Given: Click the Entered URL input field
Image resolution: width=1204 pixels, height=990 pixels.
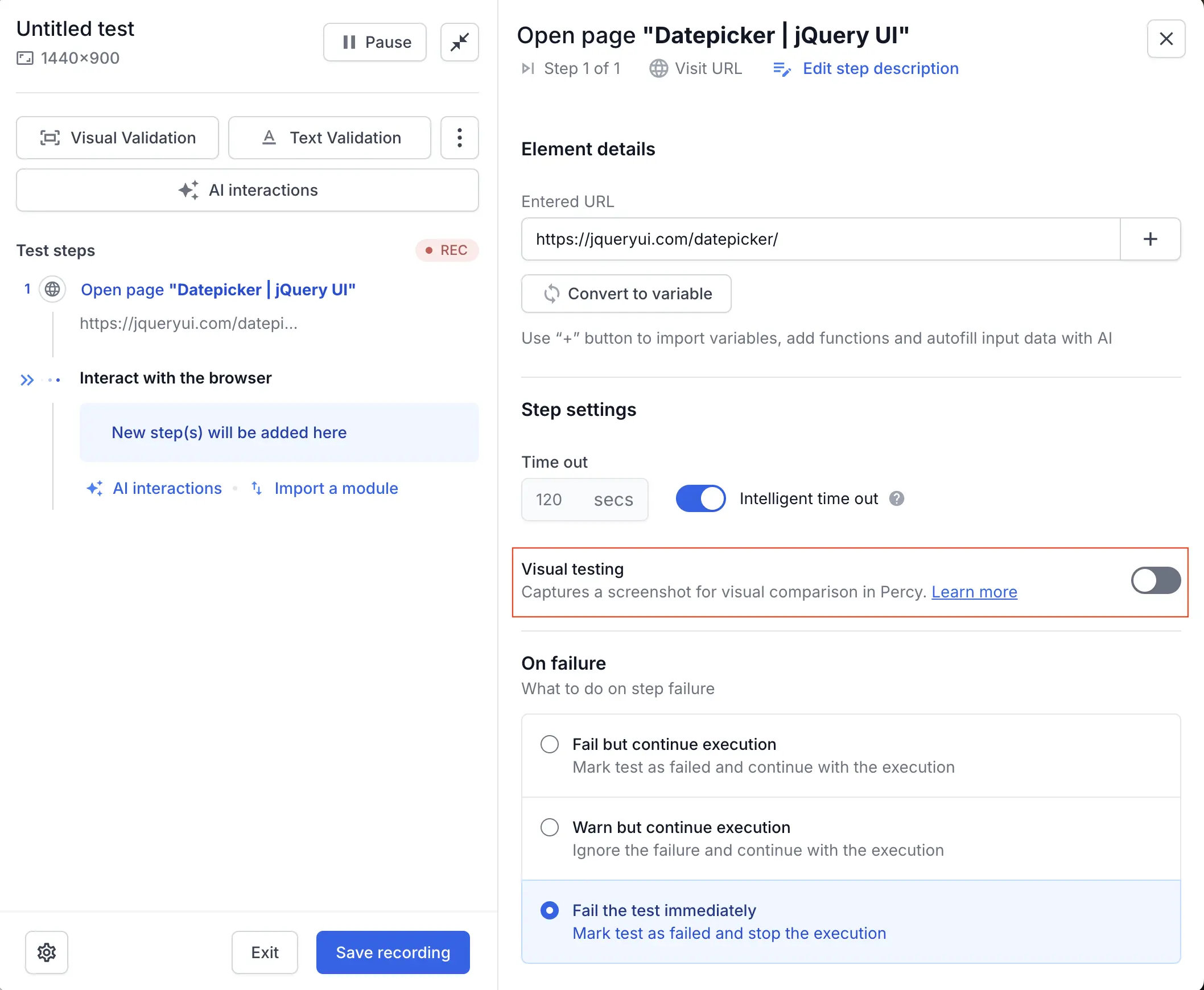Looking at the screenshot, I should pos(820,239).
